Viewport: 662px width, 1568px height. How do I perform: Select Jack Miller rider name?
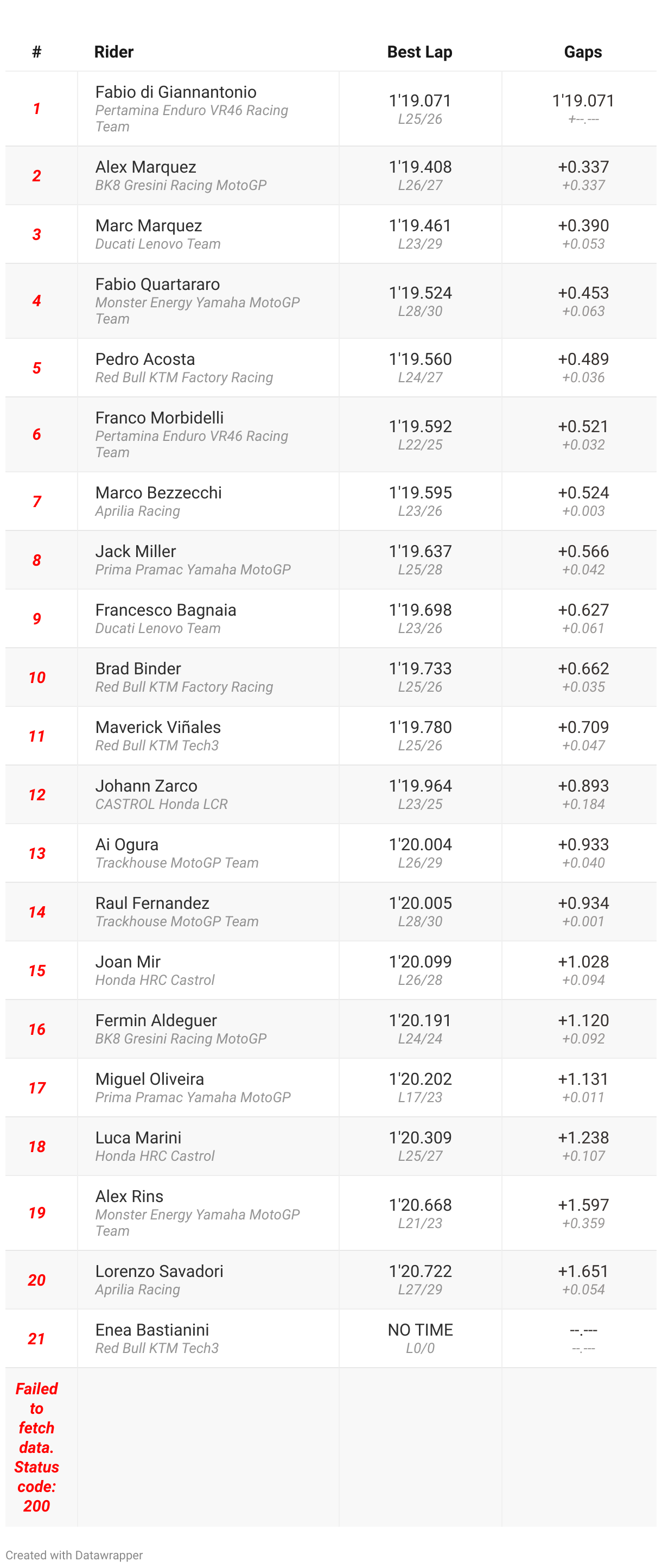click(136, 551)
